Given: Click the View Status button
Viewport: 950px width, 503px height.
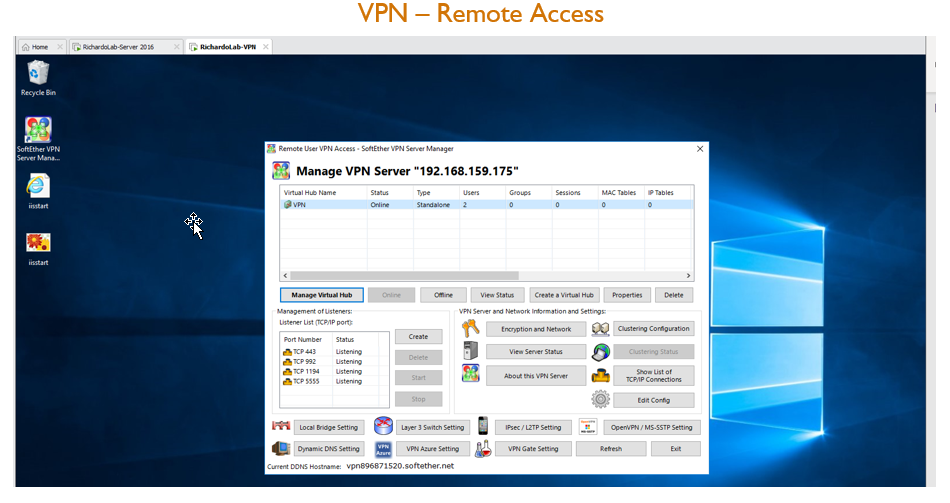Looking at the screenshot, I should [x=497, y=295].
